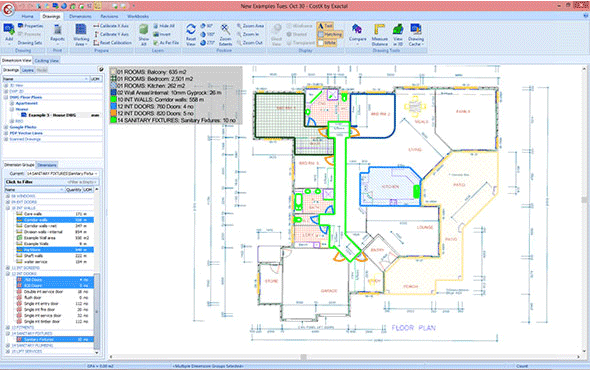Switch to Costing View tab
590x370 pixels.
click(47, 61)
